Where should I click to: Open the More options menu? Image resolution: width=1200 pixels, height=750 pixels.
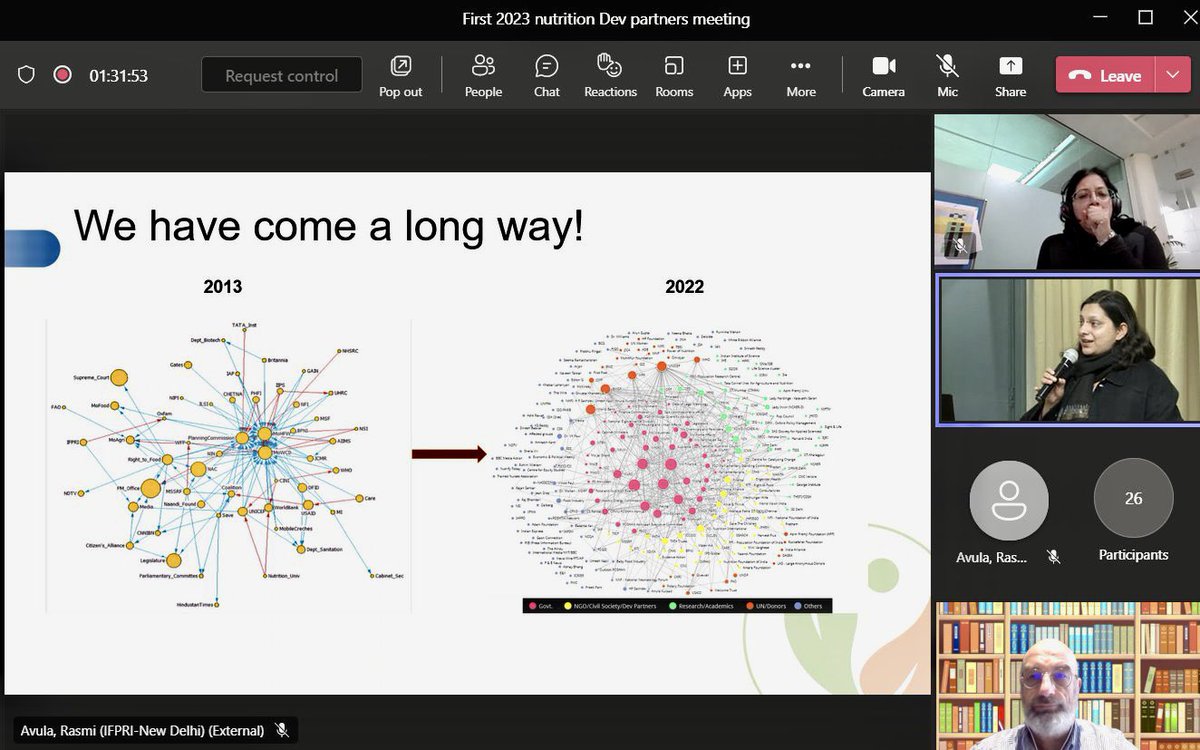800,76
